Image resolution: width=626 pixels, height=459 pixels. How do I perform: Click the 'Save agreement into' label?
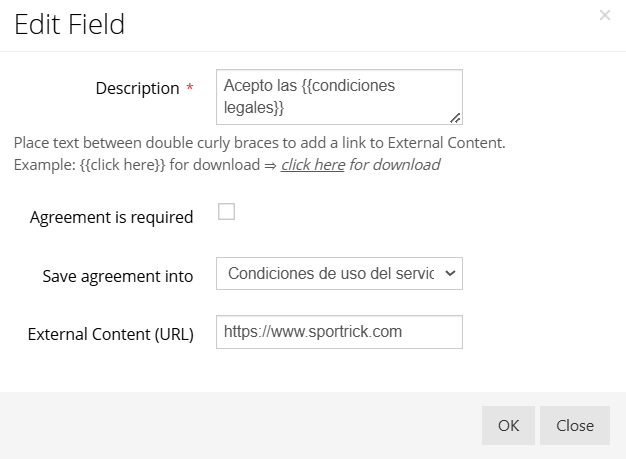click(x=118, y=276)
